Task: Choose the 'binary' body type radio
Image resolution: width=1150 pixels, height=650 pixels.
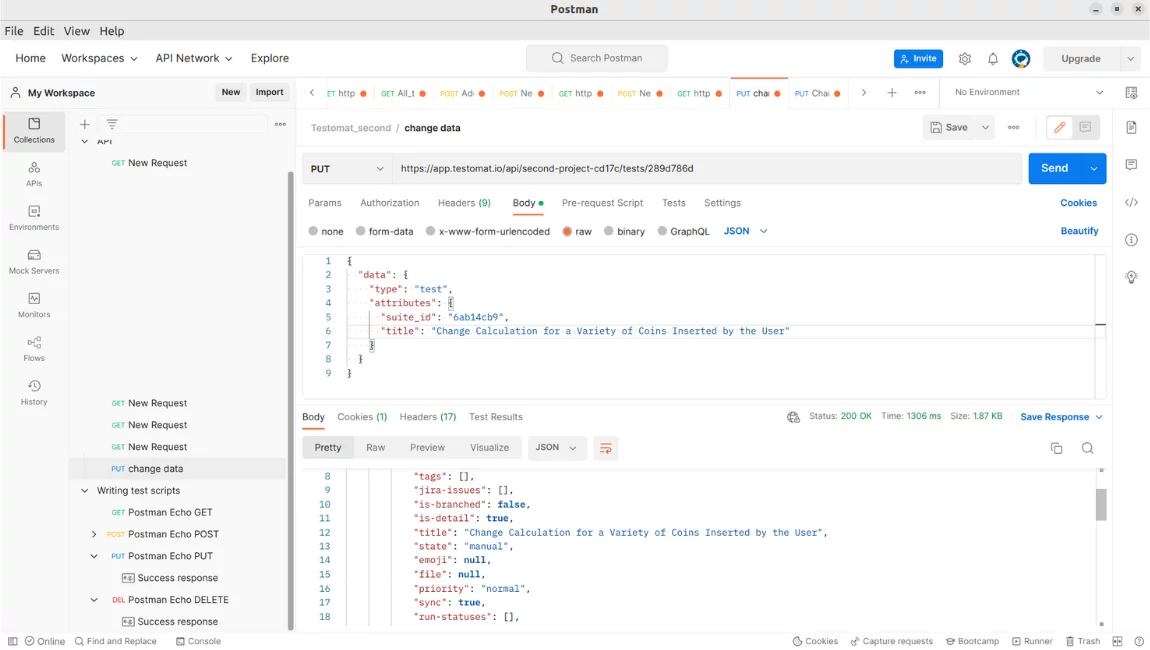Action: click(609, 231)
